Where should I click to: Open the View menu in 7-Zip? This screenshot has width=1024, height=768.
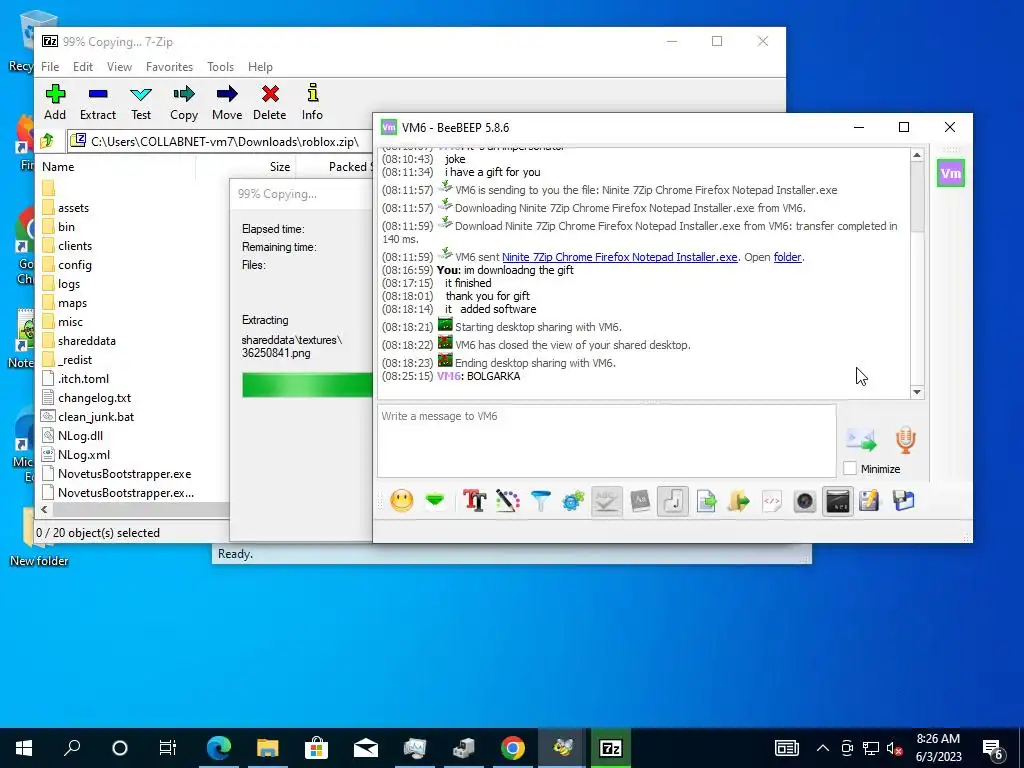point(120,67)
